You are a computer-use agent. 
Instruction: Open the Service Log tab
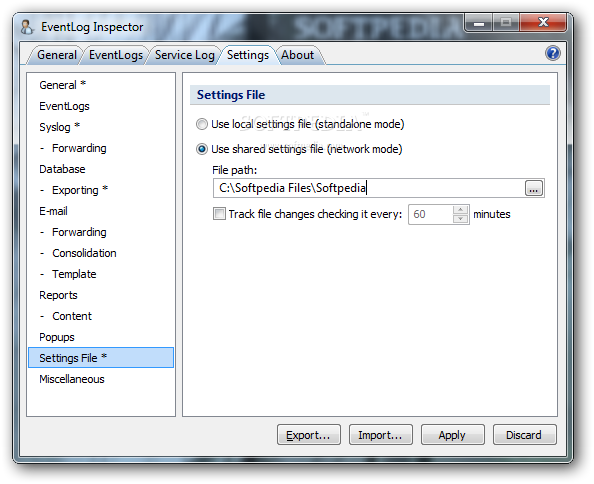click(x=184, y=55)
